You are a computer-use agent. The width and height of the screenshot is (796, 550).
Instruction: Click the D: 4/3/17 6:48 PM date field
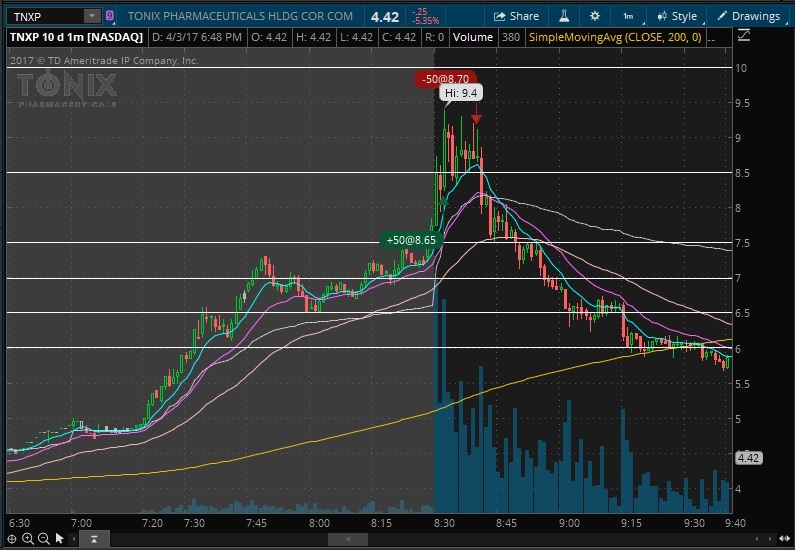pyautogui.click(x=196, y=37)
